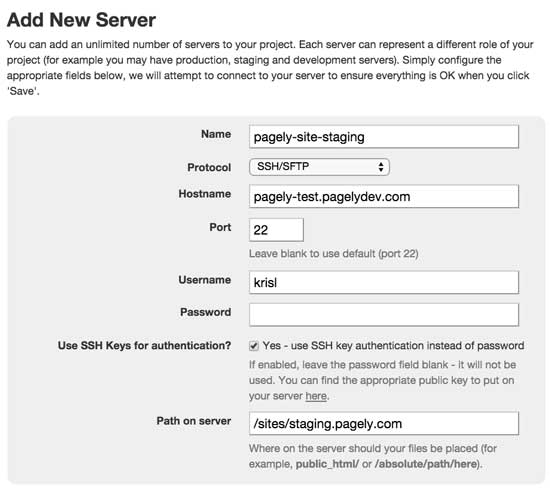This screenshot has width=550, height=496.
Task: Select the Username field with krisl
Action: coord(384,282)
